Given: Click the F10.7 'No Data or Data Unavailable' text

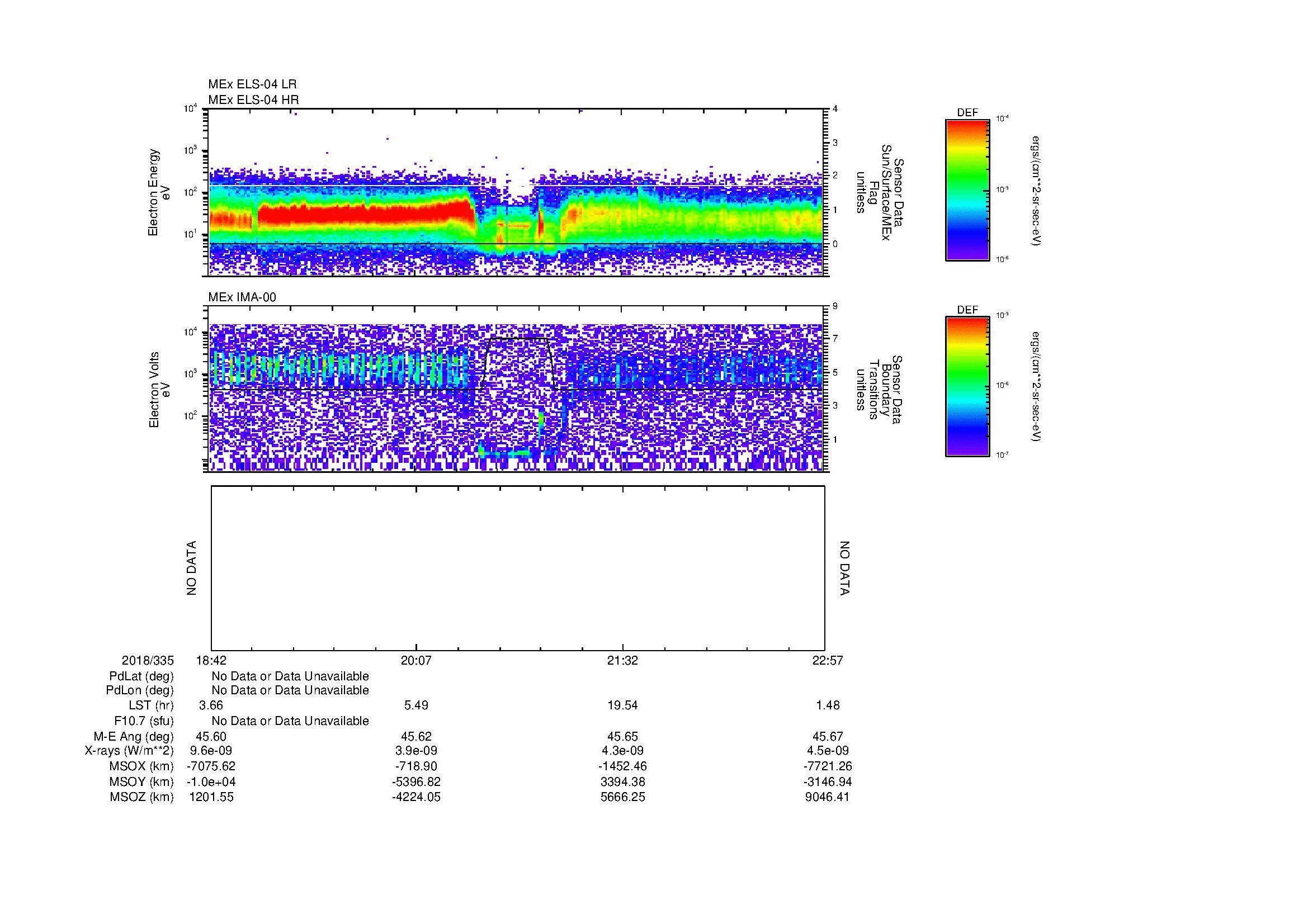Looking at the screenshot, I should pyautogui.click(x=290, y=721).
